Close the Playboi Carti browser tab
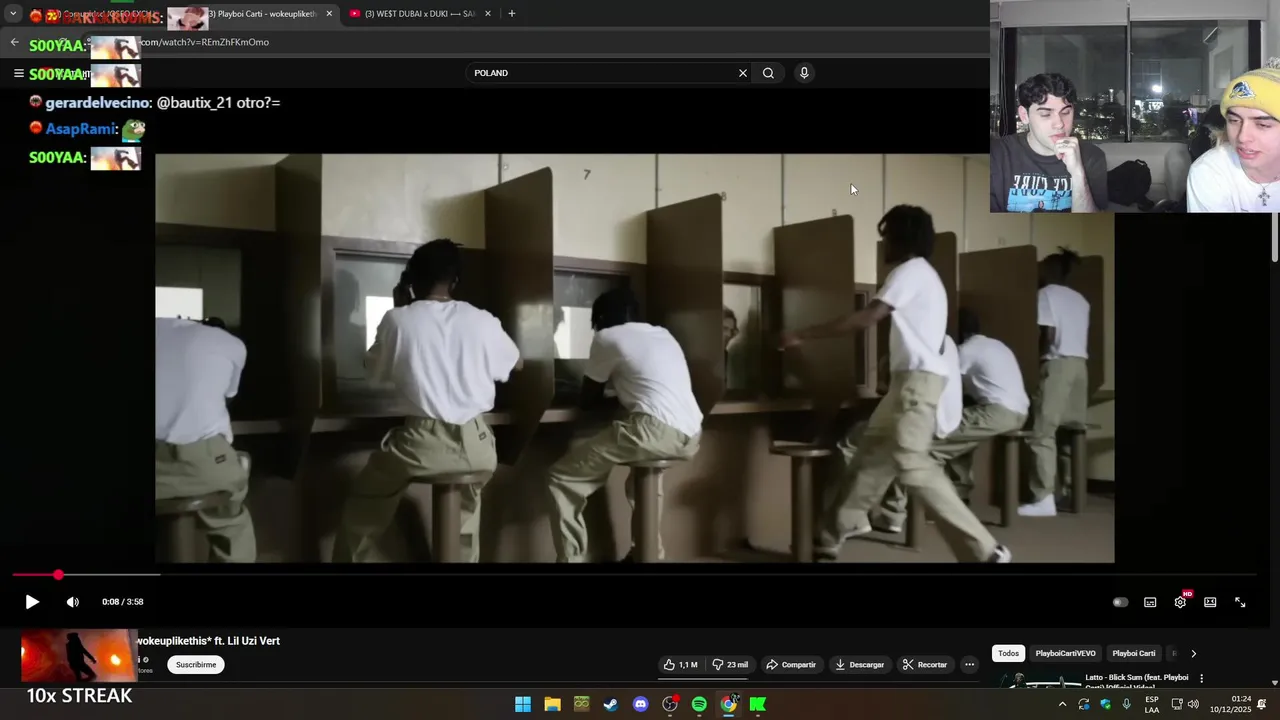Screen dimensions: 1280x720 (x=329, y=14)
